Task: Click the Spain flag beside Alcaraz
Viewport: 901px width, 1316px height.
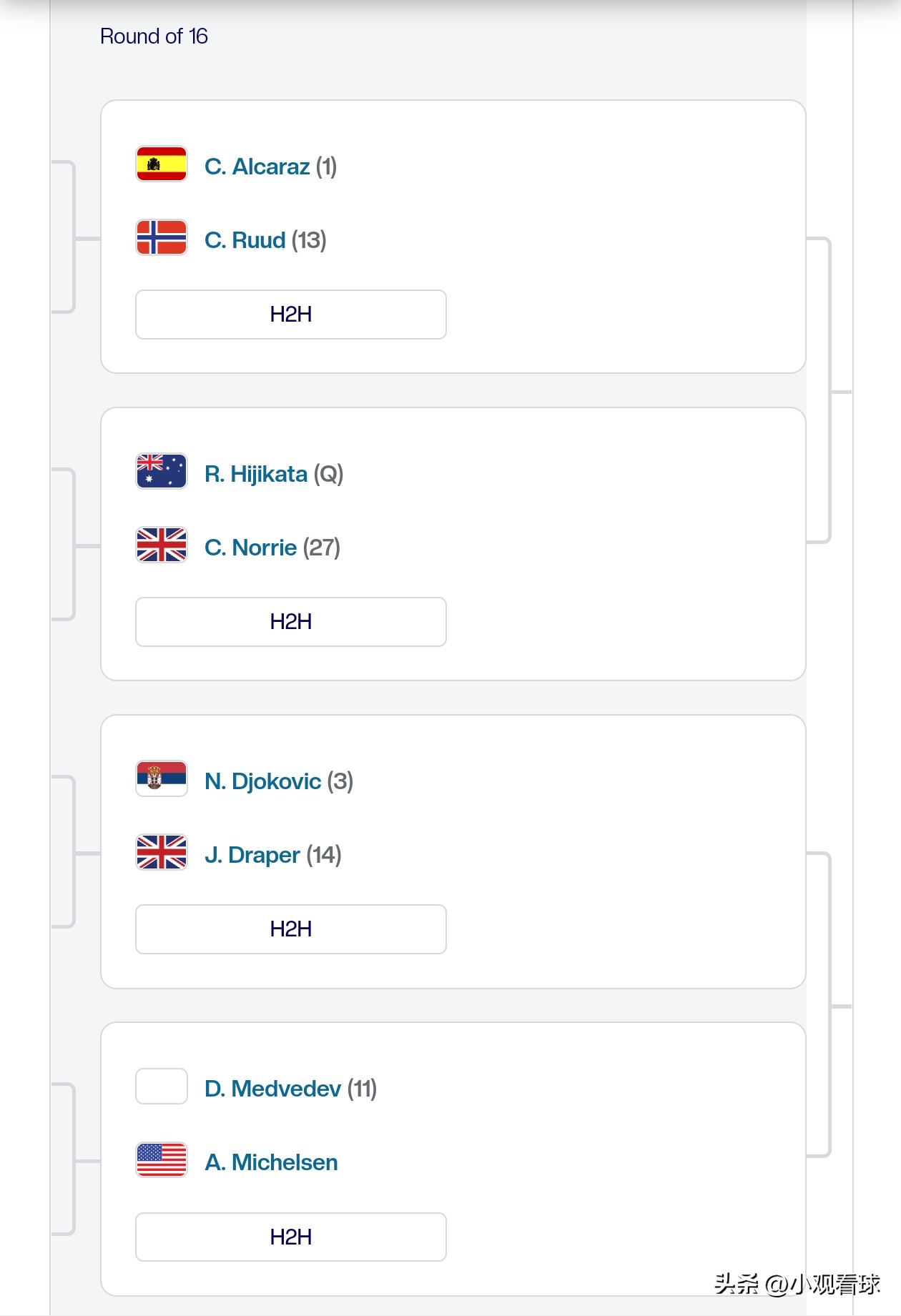Action: (x=162, y=164)
